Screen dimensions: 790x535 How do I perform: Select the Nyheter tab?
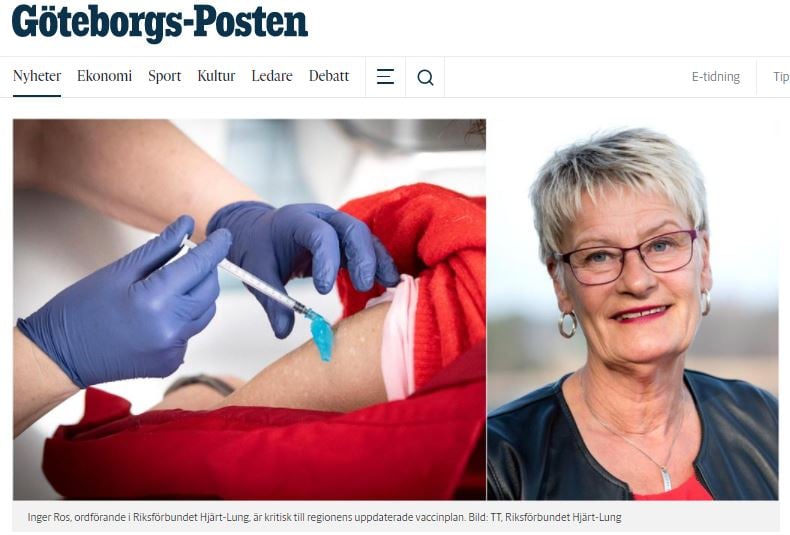[37, 76]
